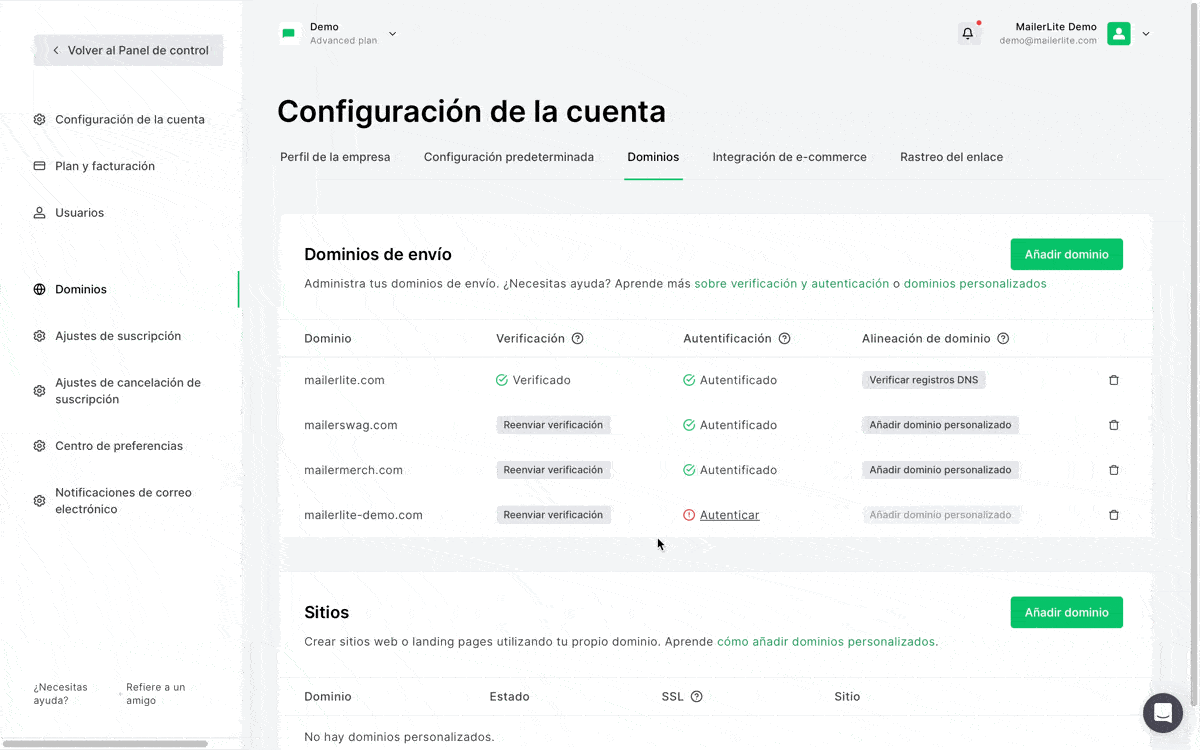Click mailerlite.com domain name
Viewport: 1200px width, 750px height.
(x=344, y=380)
